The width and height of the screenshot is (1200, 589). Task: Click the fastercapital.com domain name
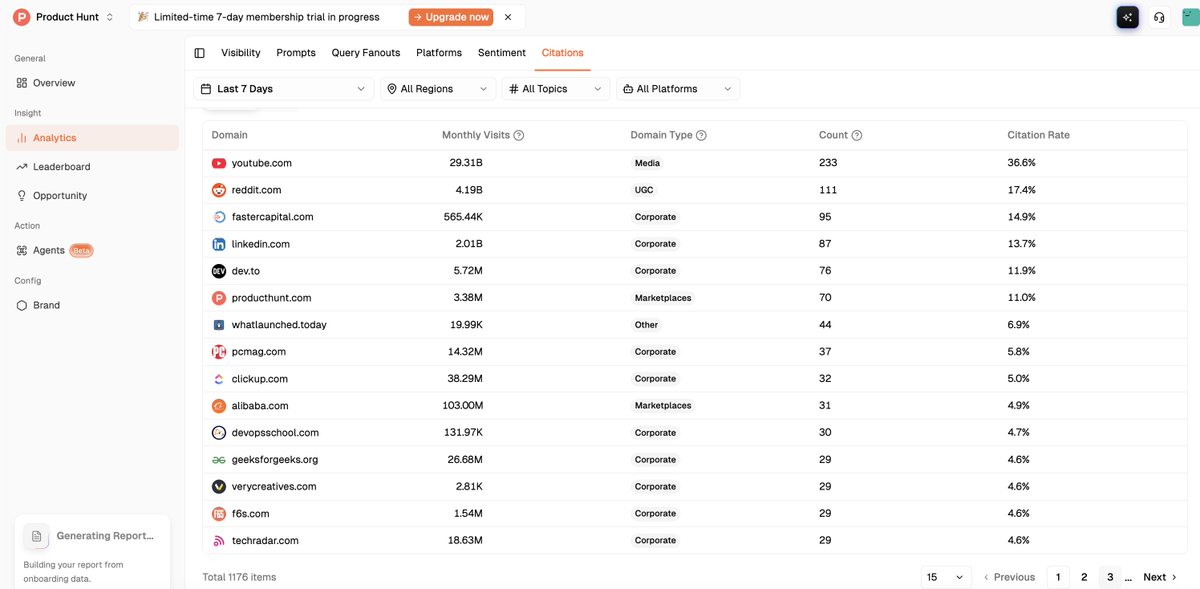[273, 217]
